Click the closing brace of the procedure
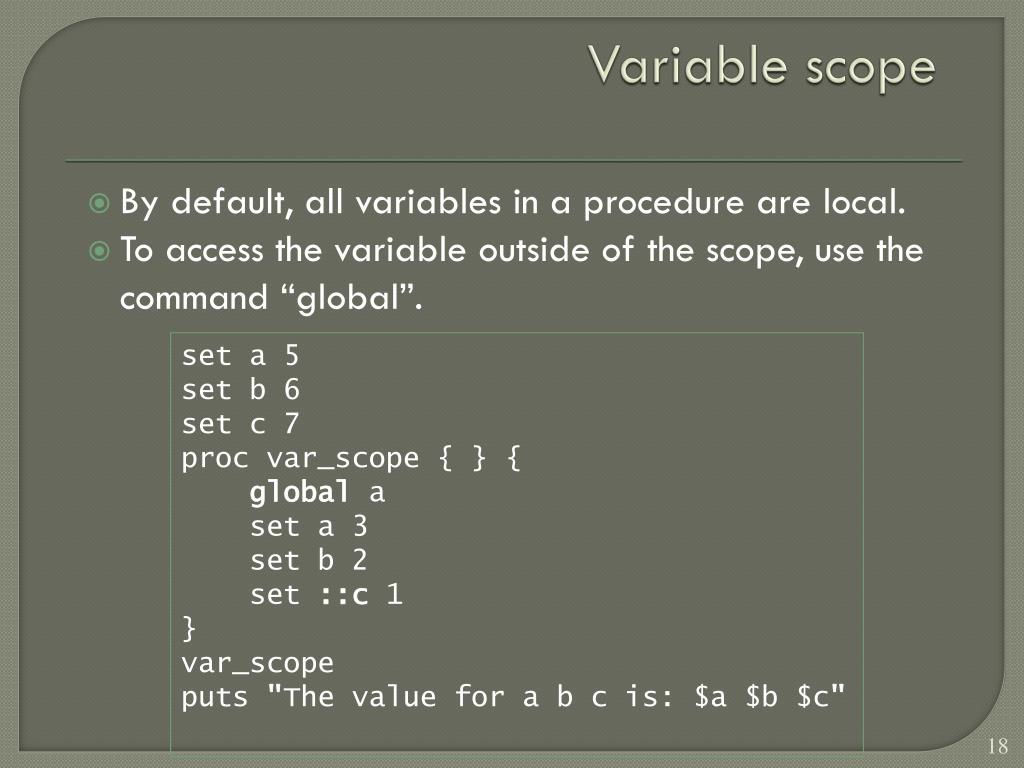This screenshot has height=768, width=1024. coord(189,628)
